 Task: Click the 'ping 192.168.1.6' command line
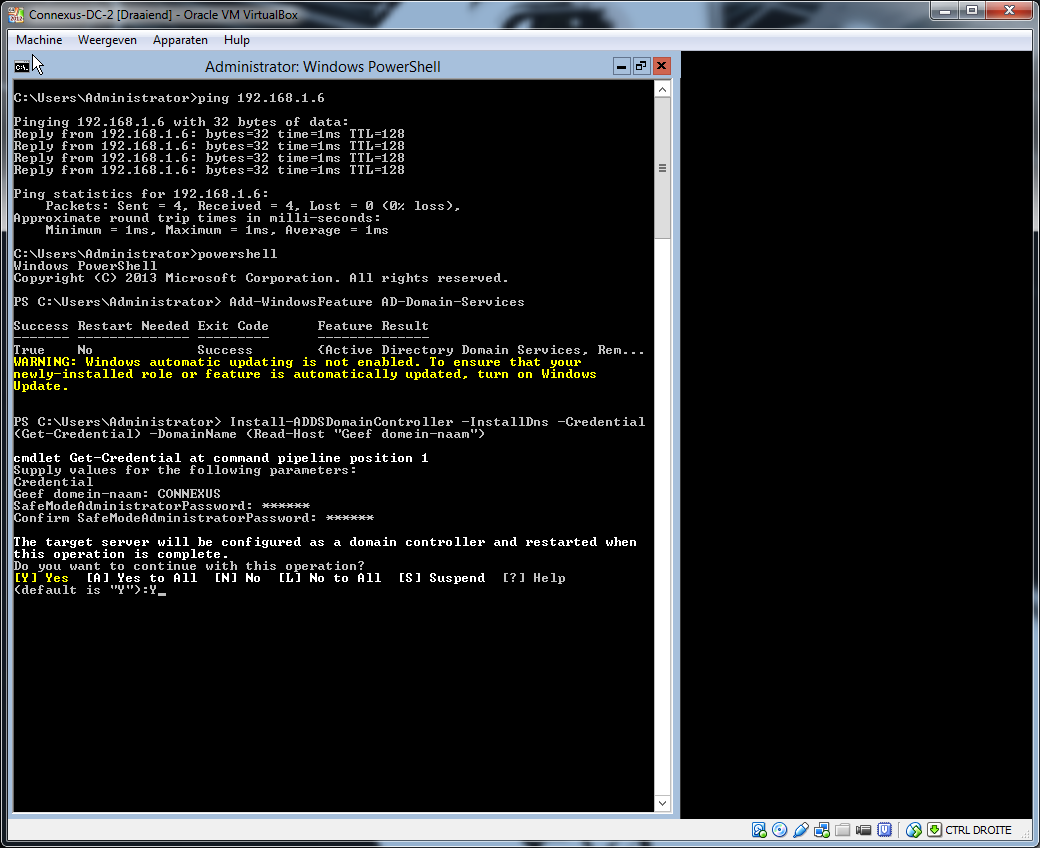(x=169, y=98)
